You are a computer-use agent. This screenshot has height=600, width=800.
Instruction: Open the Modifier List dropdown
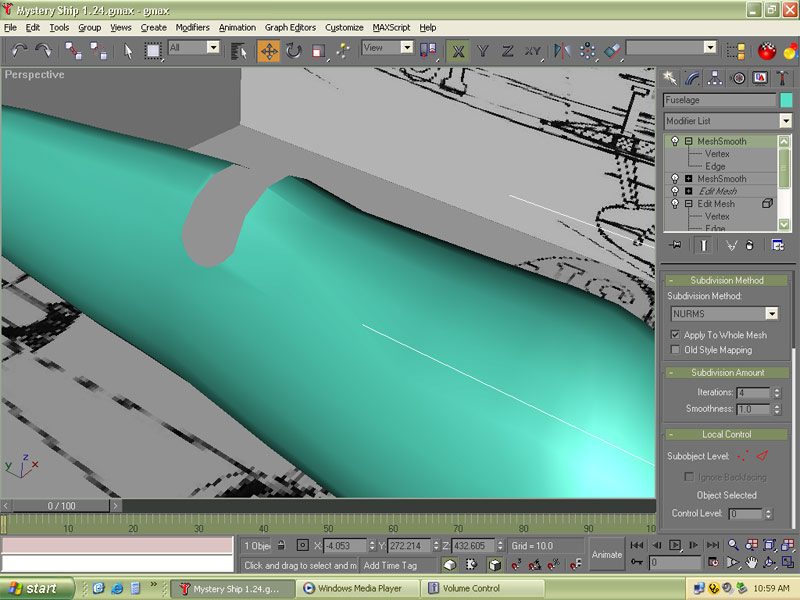click(x=785, y=121)
